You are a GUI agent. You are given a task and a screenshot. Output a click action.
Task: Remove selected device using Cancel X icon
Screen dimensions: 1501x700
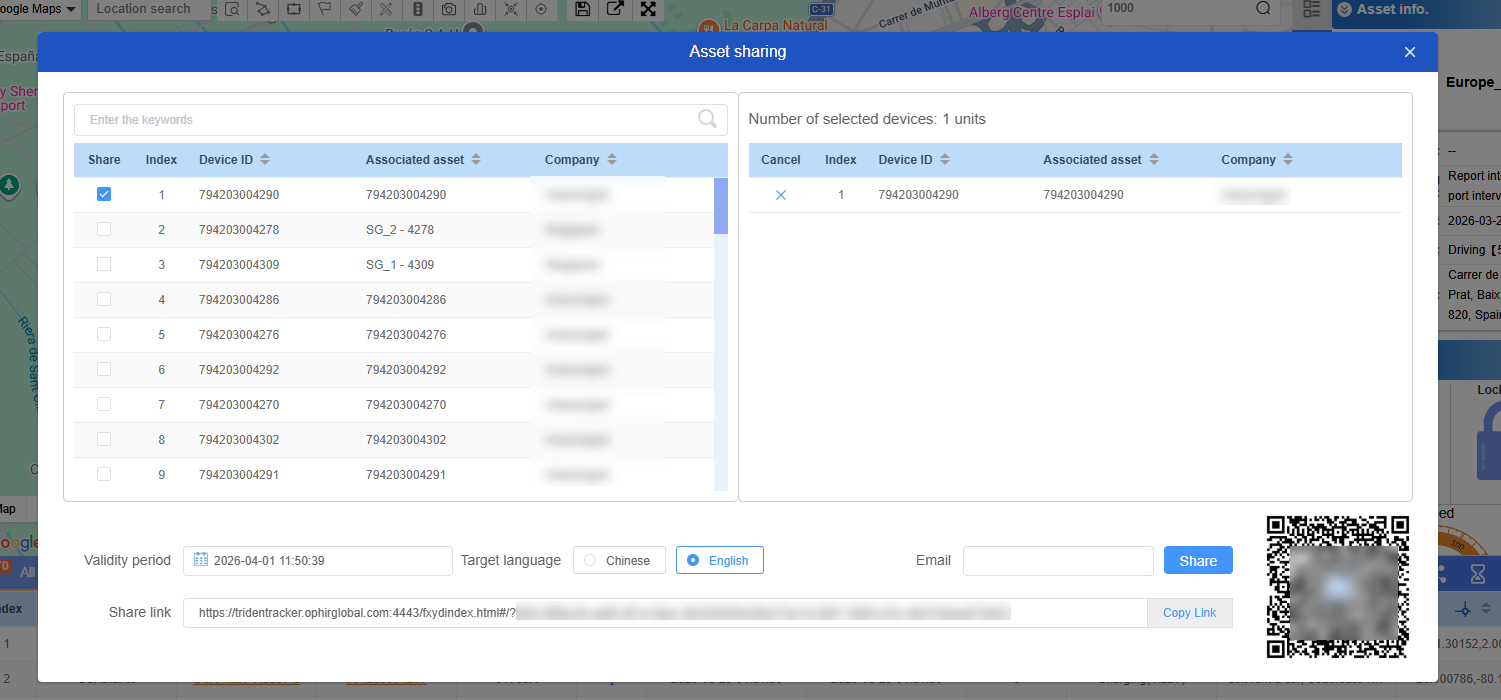click(x=781, y=195)
